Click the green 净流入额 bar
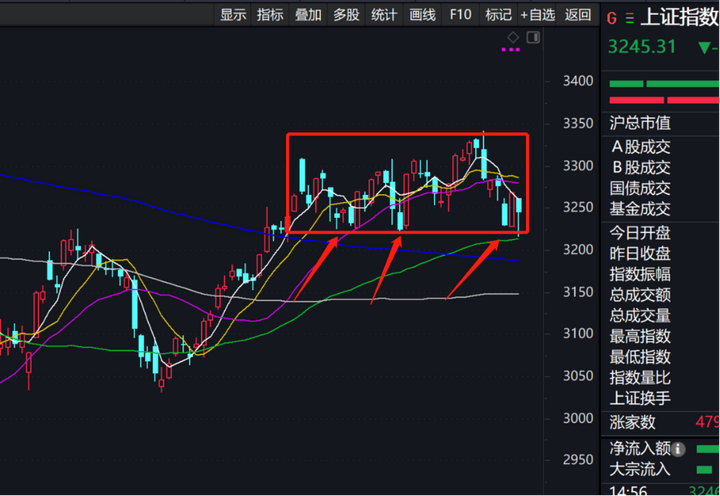Screen dimensions: 720x496 click(708, 449)
